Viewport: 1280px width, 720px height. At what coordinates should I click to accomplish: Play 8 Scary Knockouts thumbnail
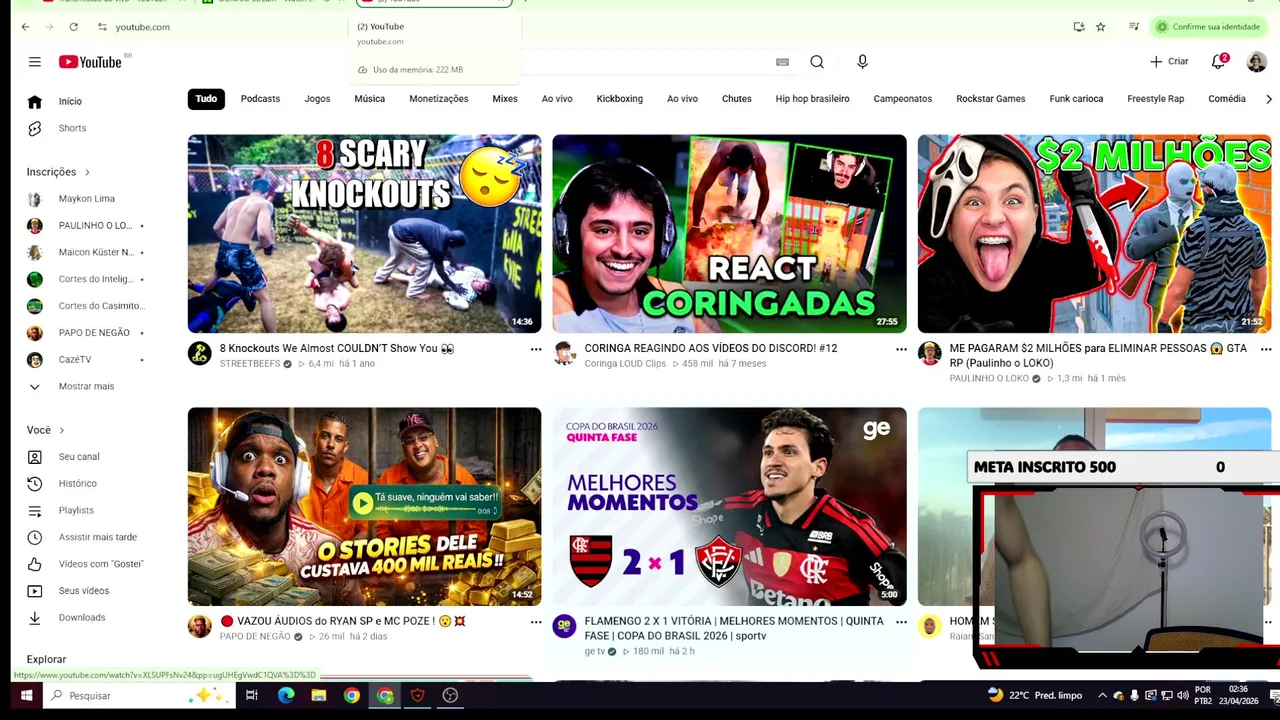364,233
